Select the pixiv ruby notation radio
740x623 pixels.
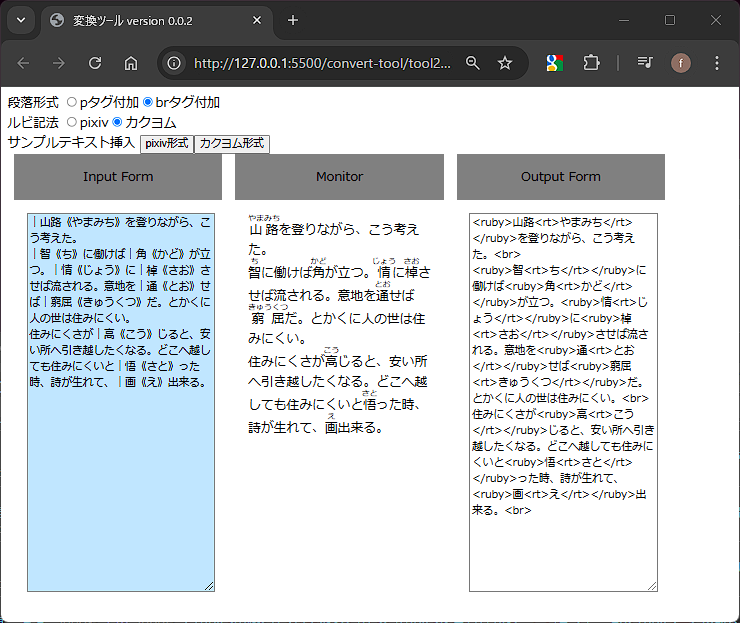click(72, 122)
